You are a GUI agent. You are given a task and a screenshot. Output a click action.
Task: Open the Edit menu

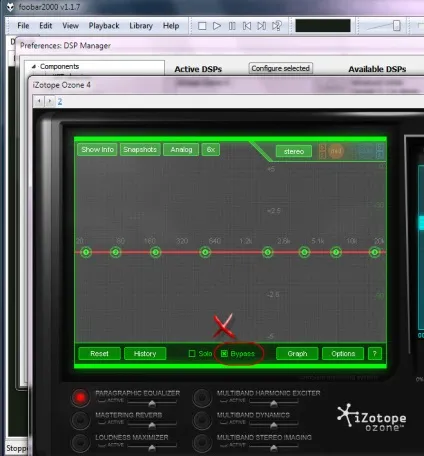pos(46,26)
